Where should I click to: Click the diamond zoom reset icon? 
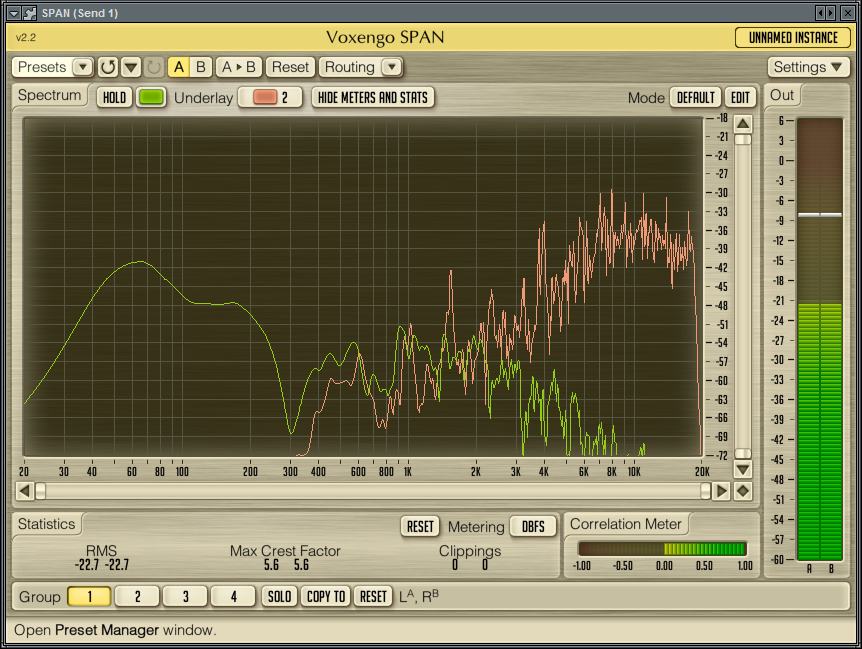tap(743, 491)
